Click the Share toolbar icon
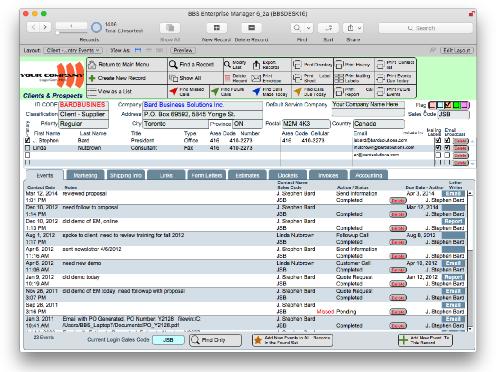 pyautogui.click(x=350, y=28)
